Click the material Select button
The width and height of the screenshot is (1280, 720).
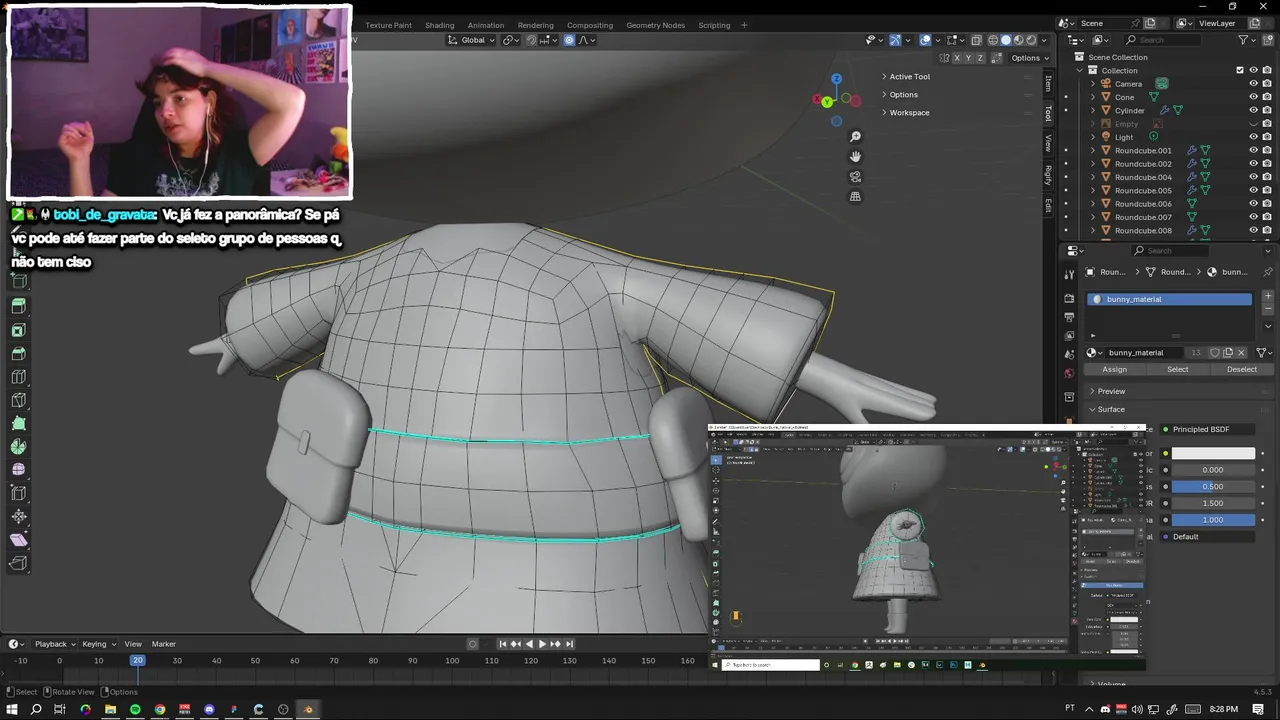pos(1178,369)
